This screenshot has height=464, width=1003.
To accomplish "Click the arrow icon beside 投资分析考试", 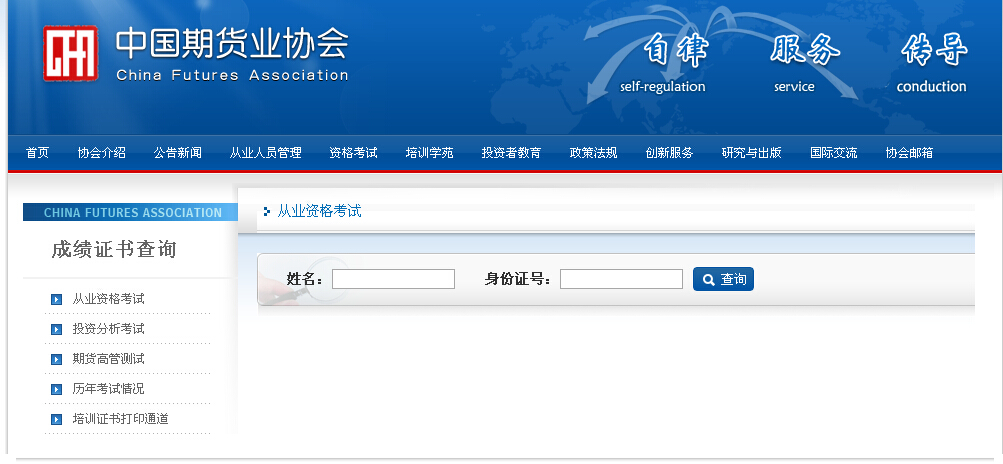I will (56, 329).
